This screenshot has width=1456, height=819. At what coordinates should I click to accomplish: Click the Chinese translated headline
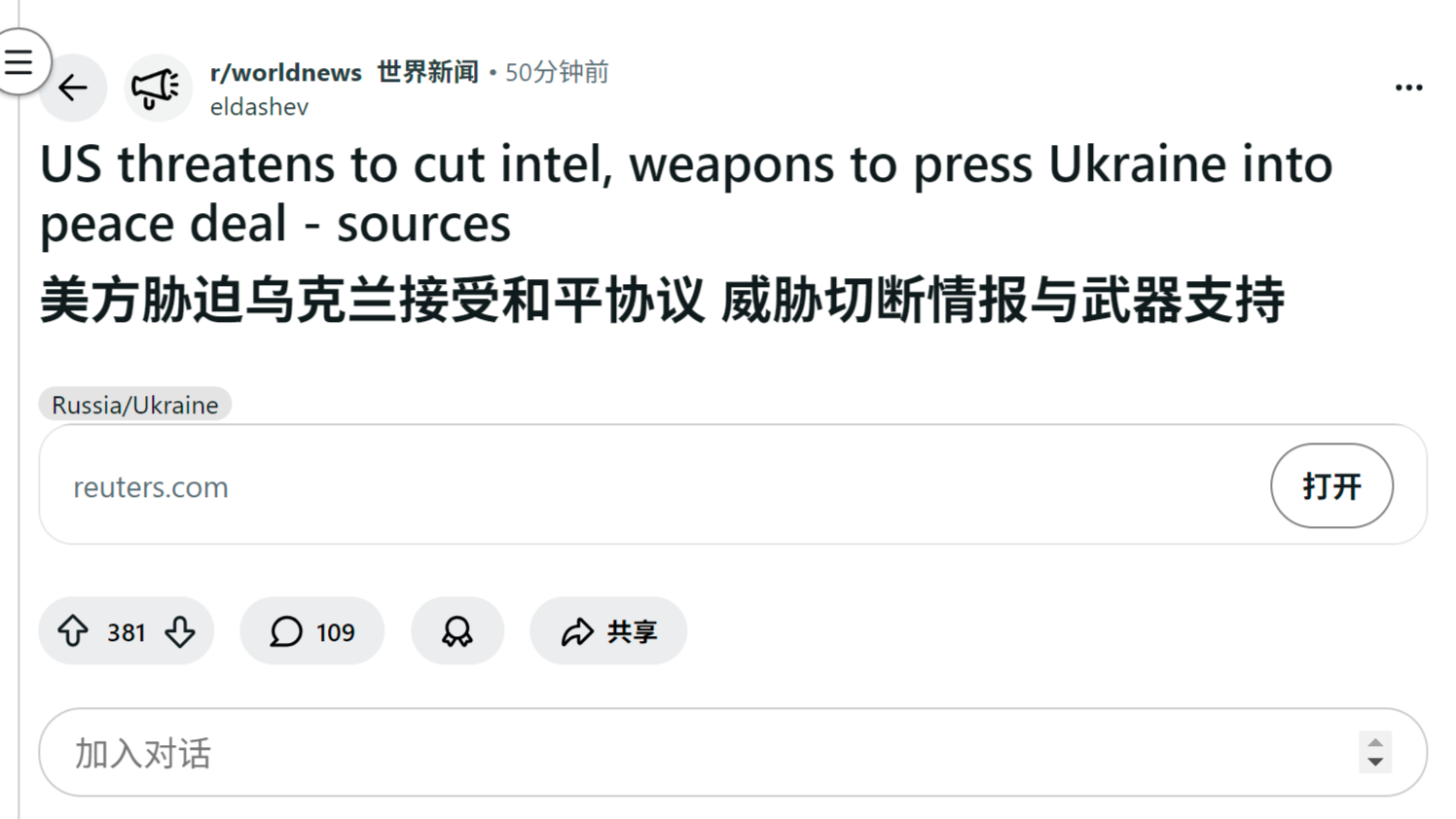(662, 300)
